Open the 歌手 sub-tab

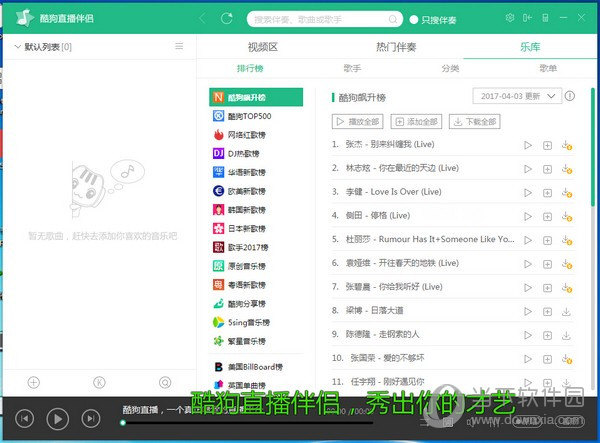pyautogui.click(x=352, y=68)
